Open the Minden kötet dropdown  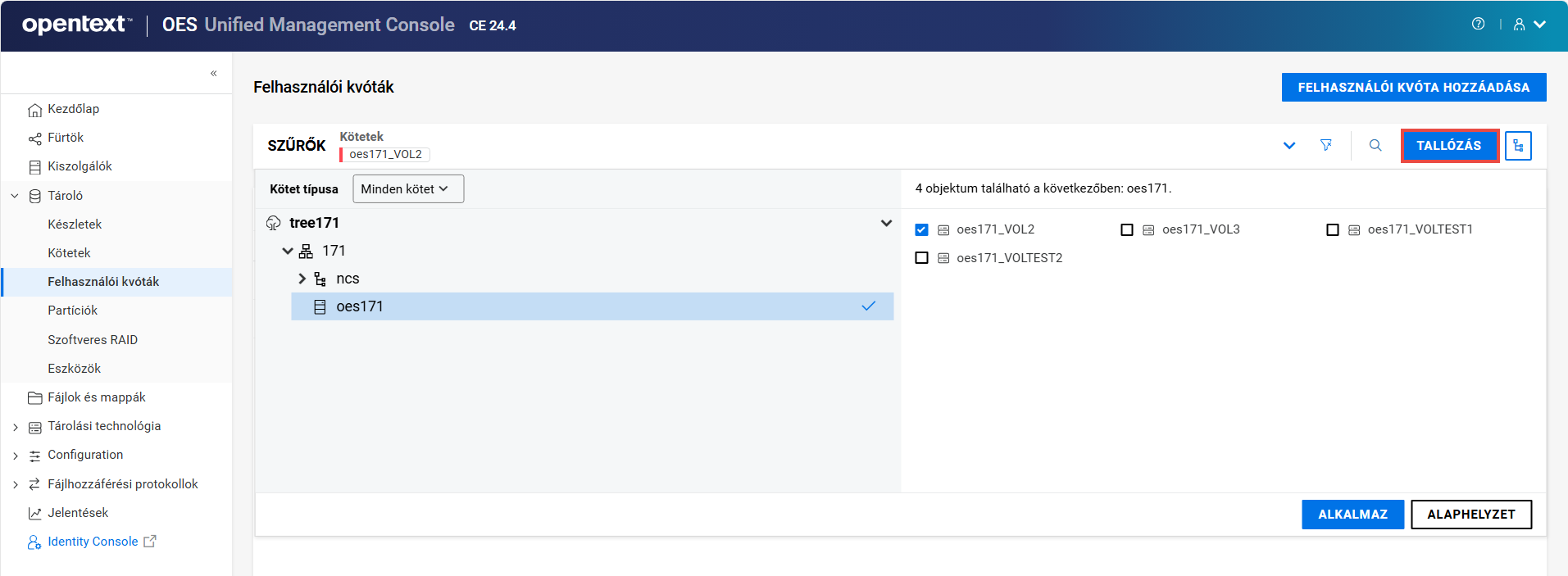(407, 188)
